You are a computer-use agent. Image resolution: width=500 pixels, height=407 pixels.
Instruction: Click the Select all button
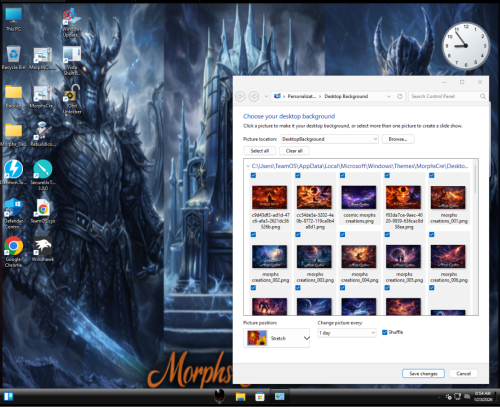[x=260, y=151]
